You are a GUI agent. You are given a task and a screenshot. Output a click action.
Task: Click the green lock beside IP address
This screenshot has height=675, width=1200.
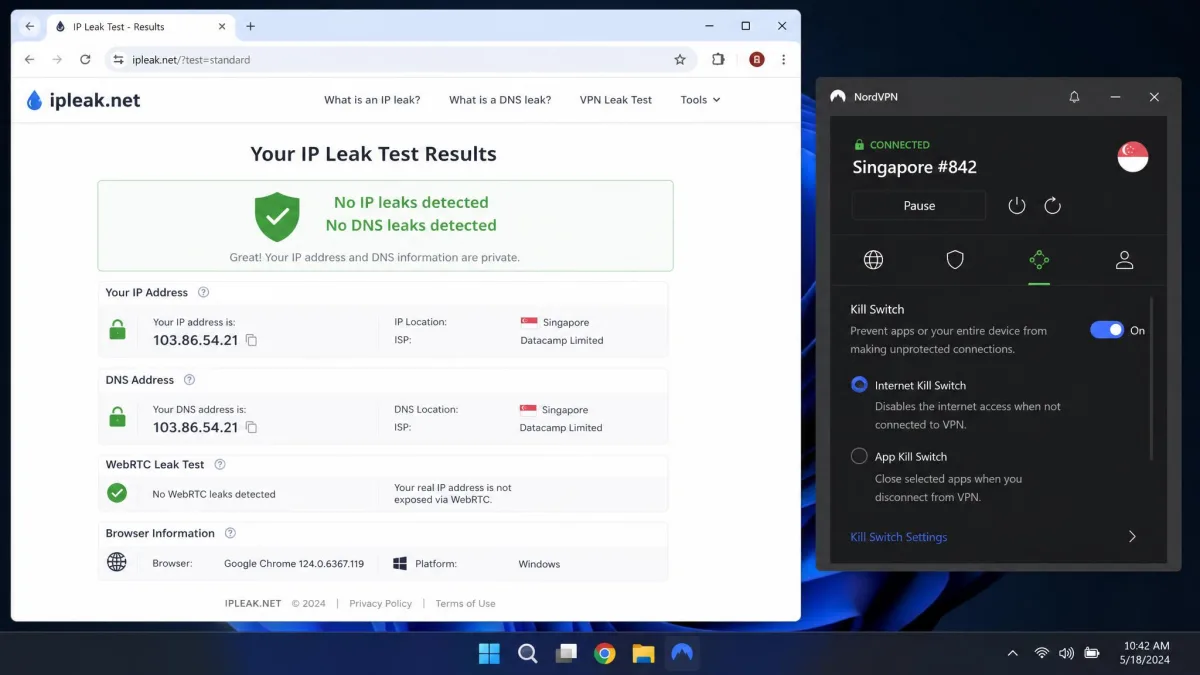point(117,329)
